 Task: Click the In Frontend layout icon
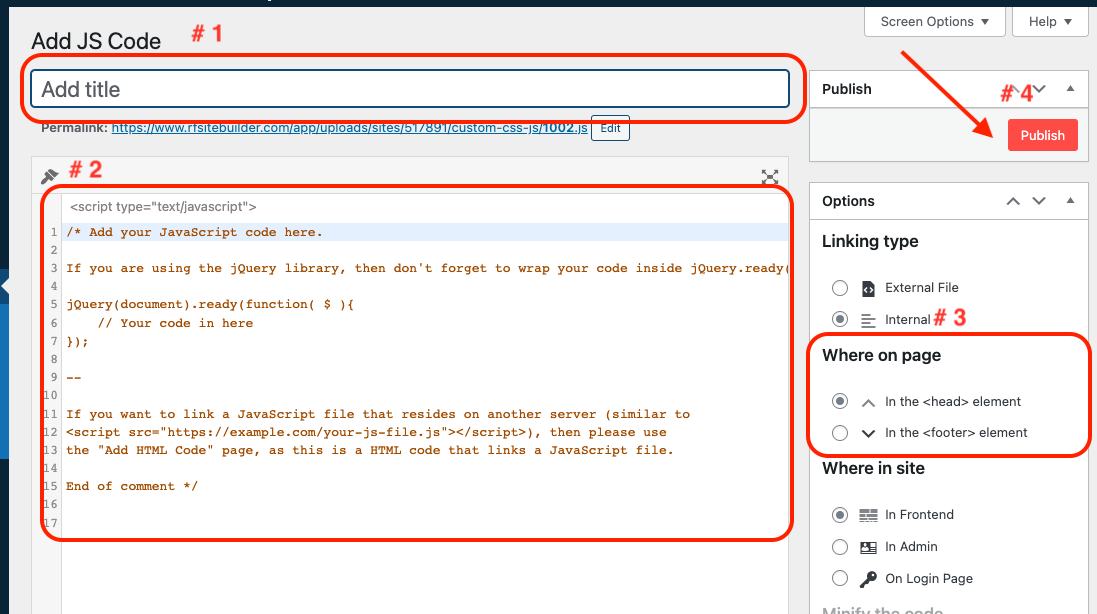click(x=868, y=515)
